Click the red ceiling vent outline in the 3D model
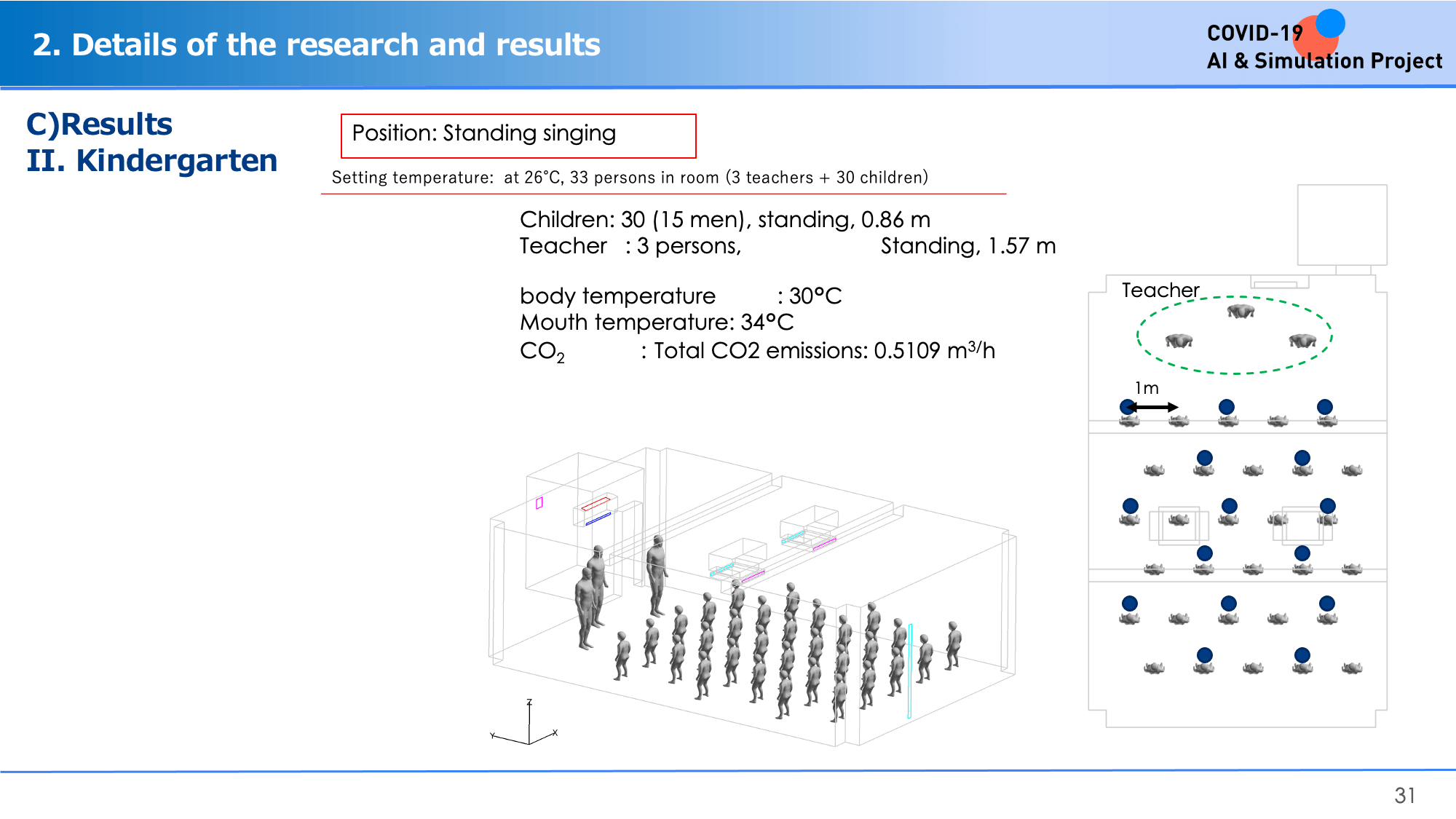Image resolution: width=1456 pixels, height=819 pixels. point(596,504)
